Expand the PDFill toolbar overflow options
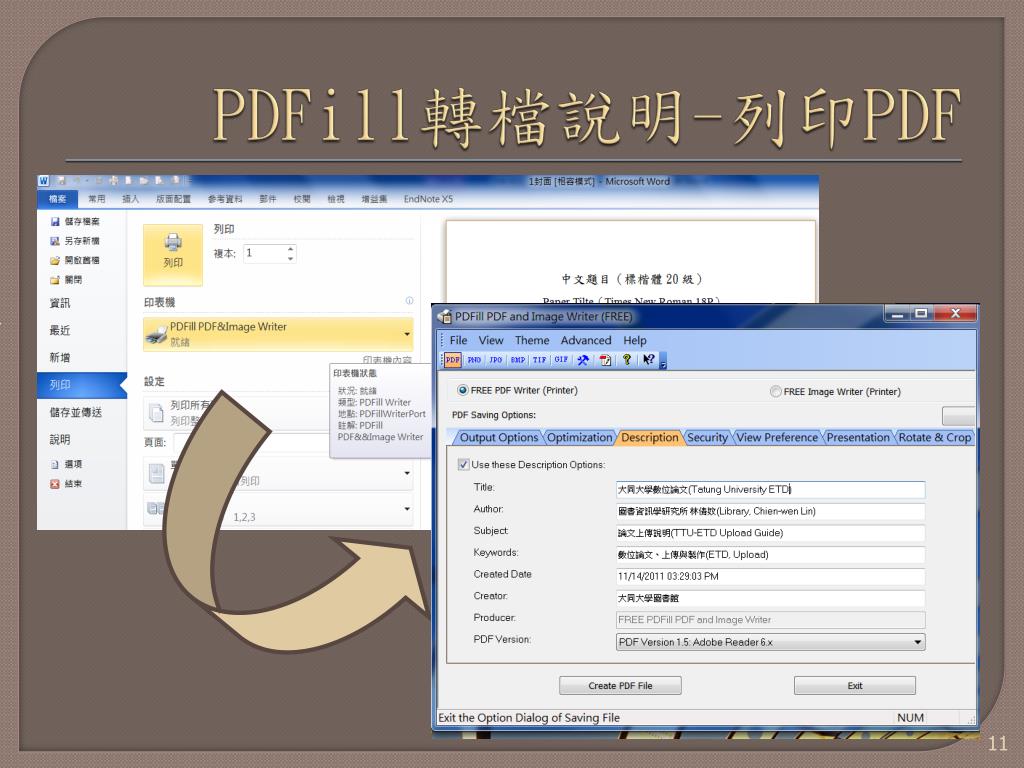 [663, 362]
